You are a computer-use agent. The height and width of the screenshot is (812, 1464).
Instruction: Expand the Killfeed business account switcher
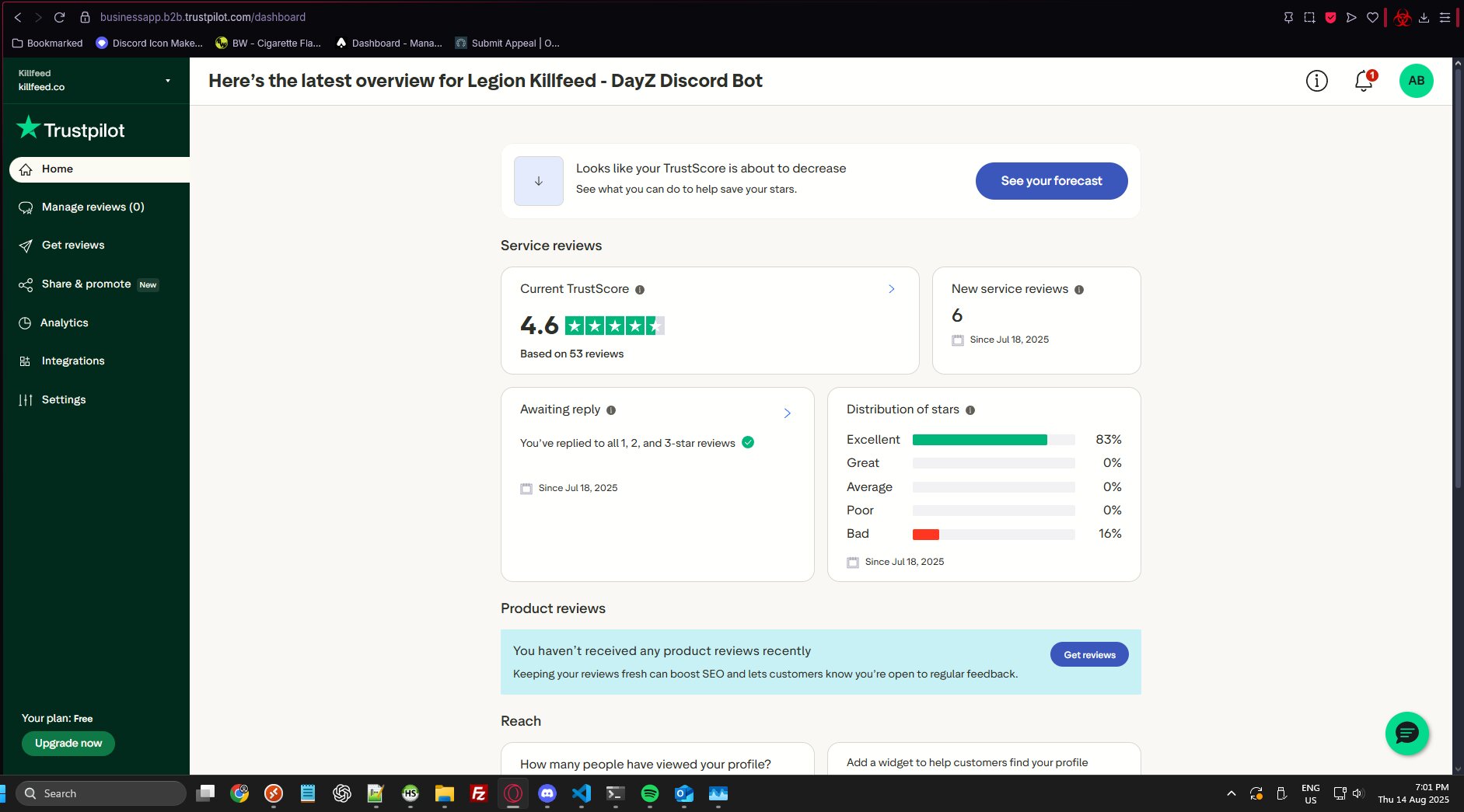point(167,81)
